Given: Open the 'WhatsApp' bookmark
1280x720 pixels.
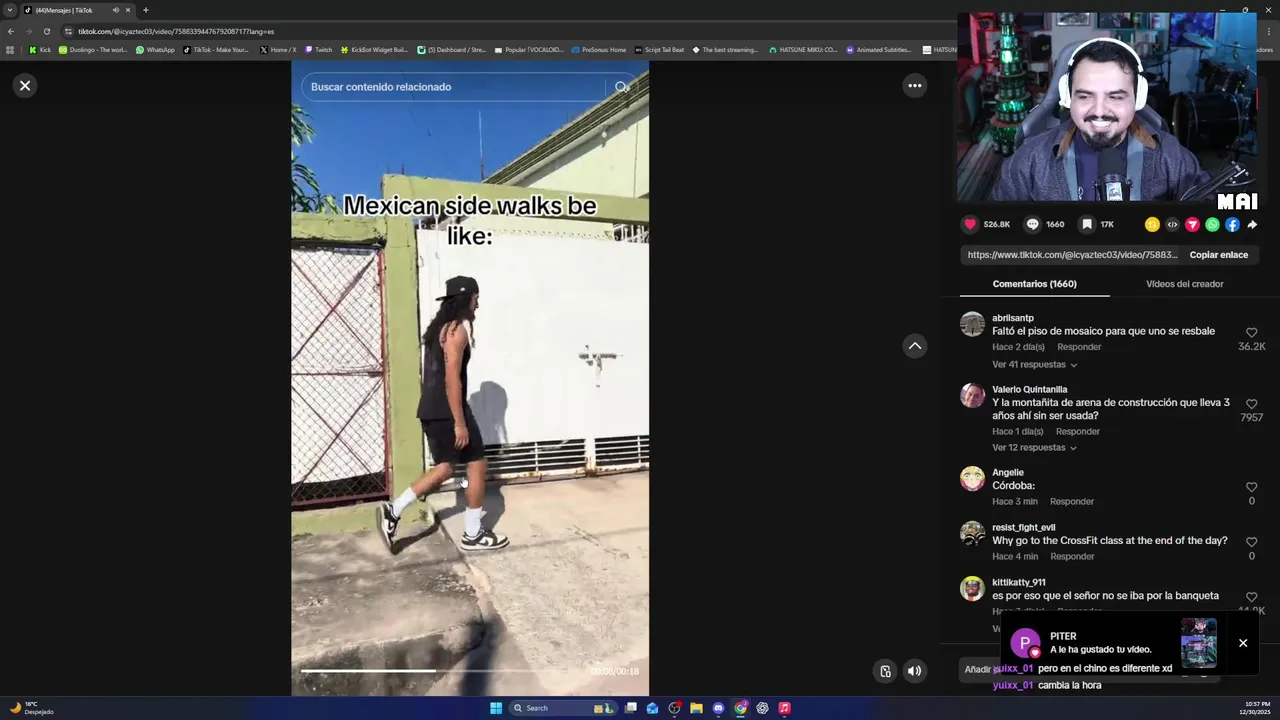Looking at the screenshot, I should 155,50.
